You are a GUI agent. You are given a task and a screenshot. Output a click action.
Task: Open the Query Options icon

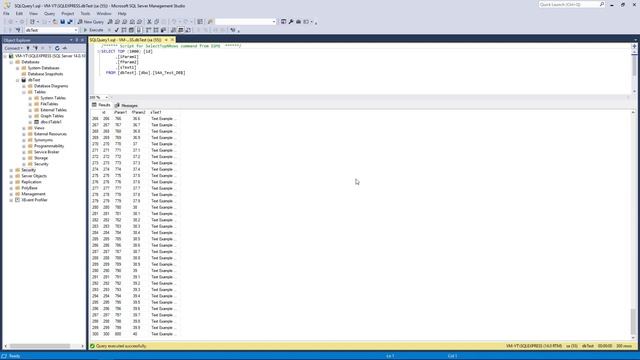(x=131, y=30)
